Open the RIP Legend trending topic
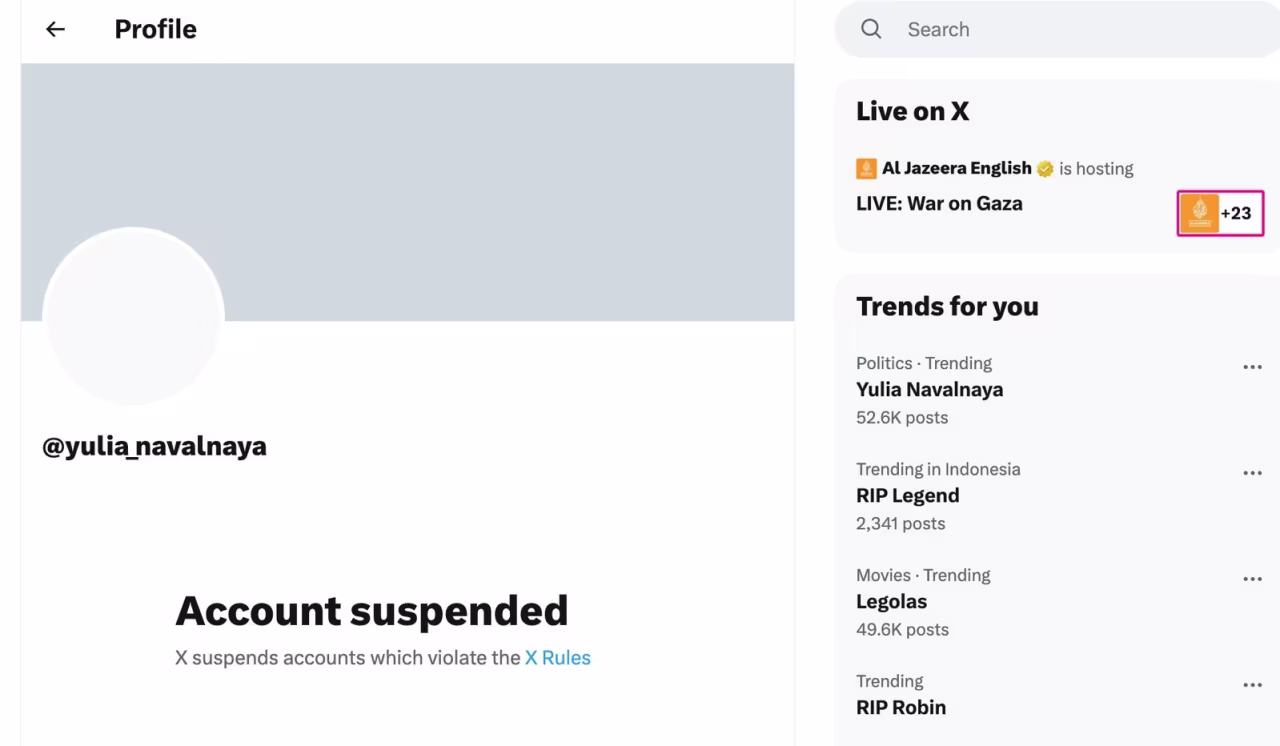1280x746 pixels. click(907, 496)
